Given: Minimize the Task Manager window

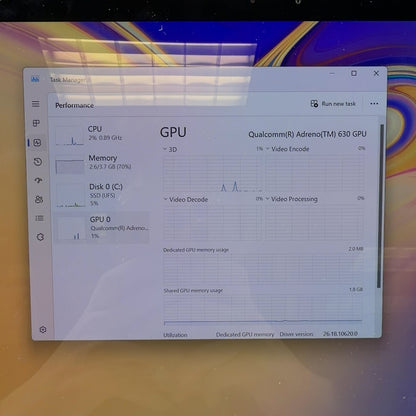Looking at the screenshot, I should coord(332,73).
